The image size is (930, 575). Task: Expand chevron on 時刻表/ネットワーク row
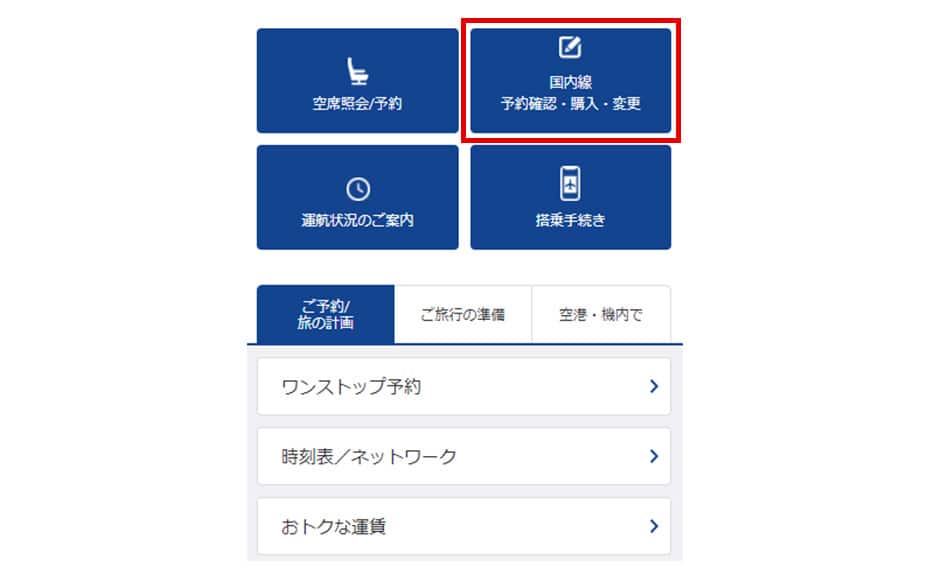[654, 456]
